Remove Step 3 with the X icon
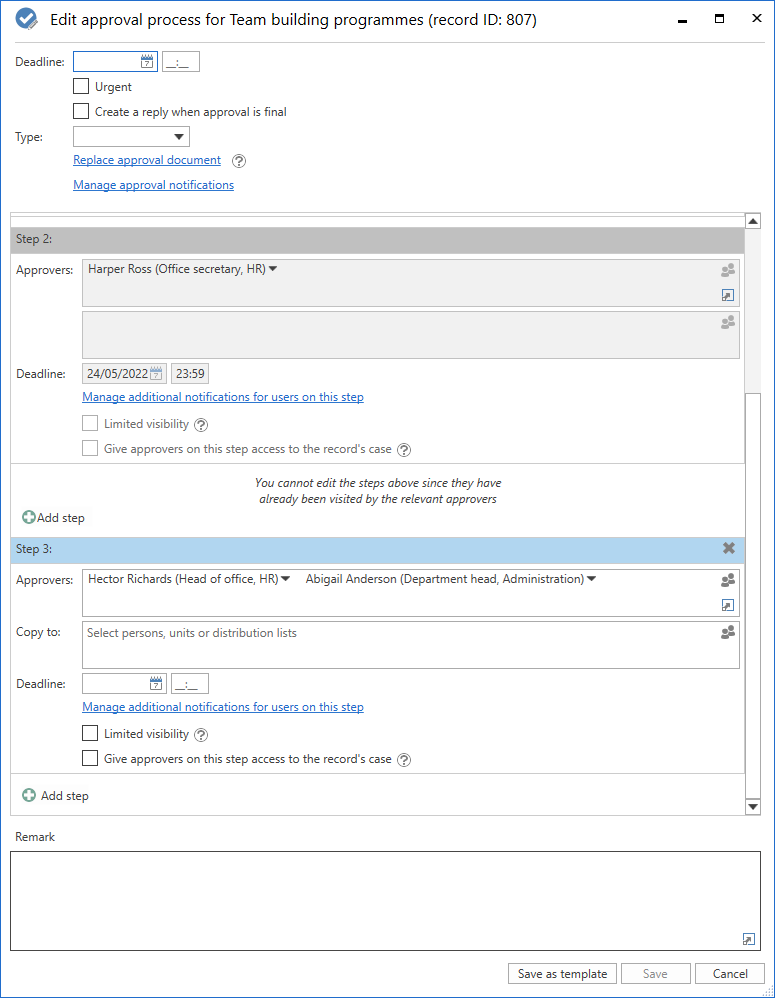Image resolution: width=775 pixels, height=998 pixels. (729, 548)
